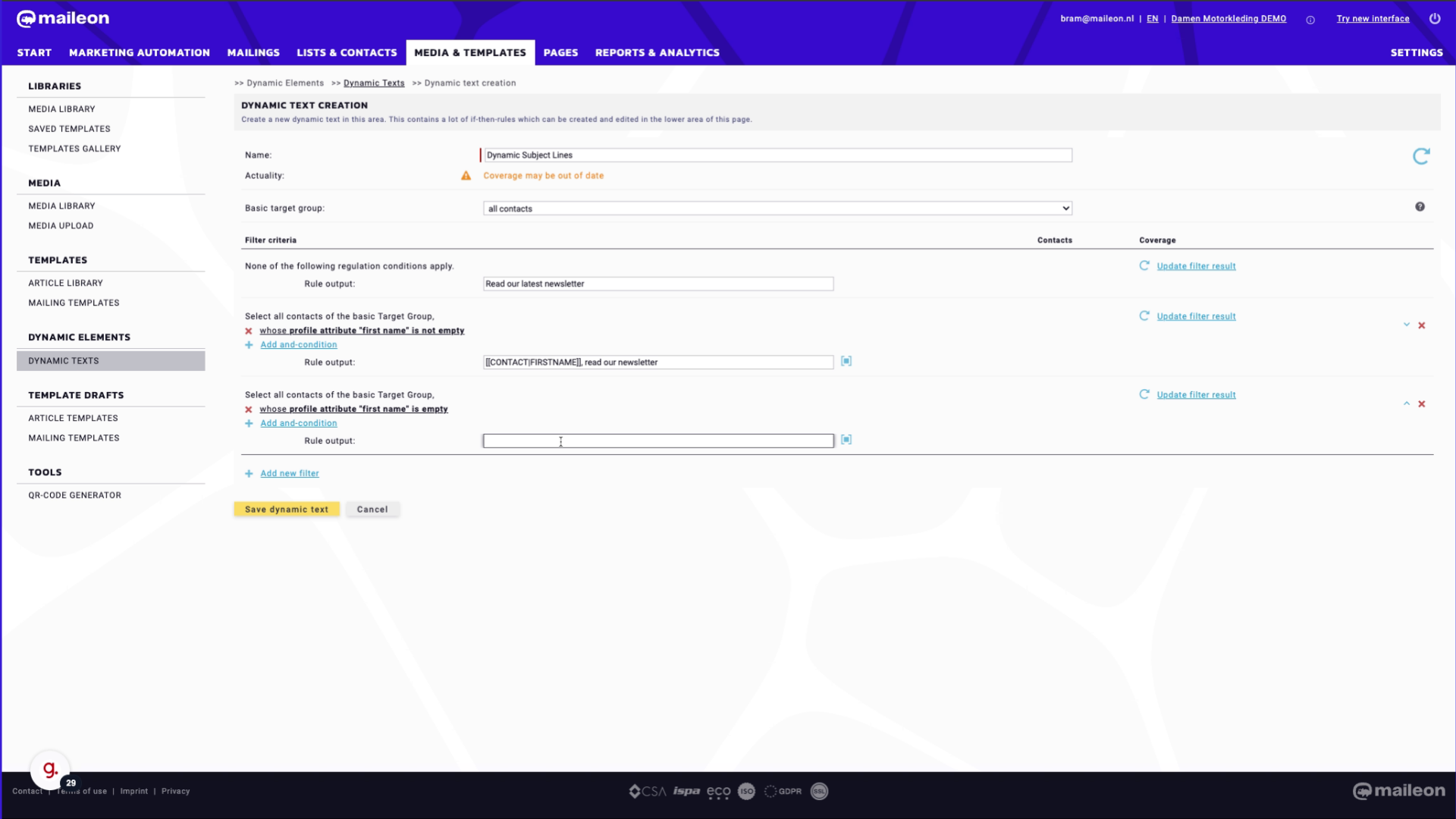Edit condition 'first name is empty'
The image size is (1456, 819).
(353, 409)
